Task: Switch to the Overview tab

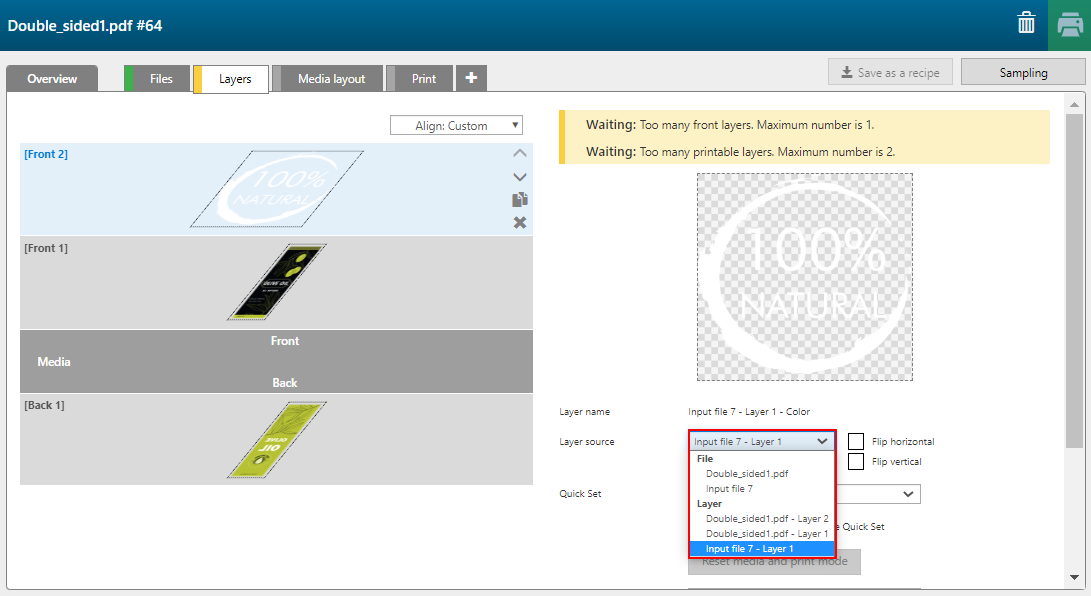Action: tap(52, 79)
